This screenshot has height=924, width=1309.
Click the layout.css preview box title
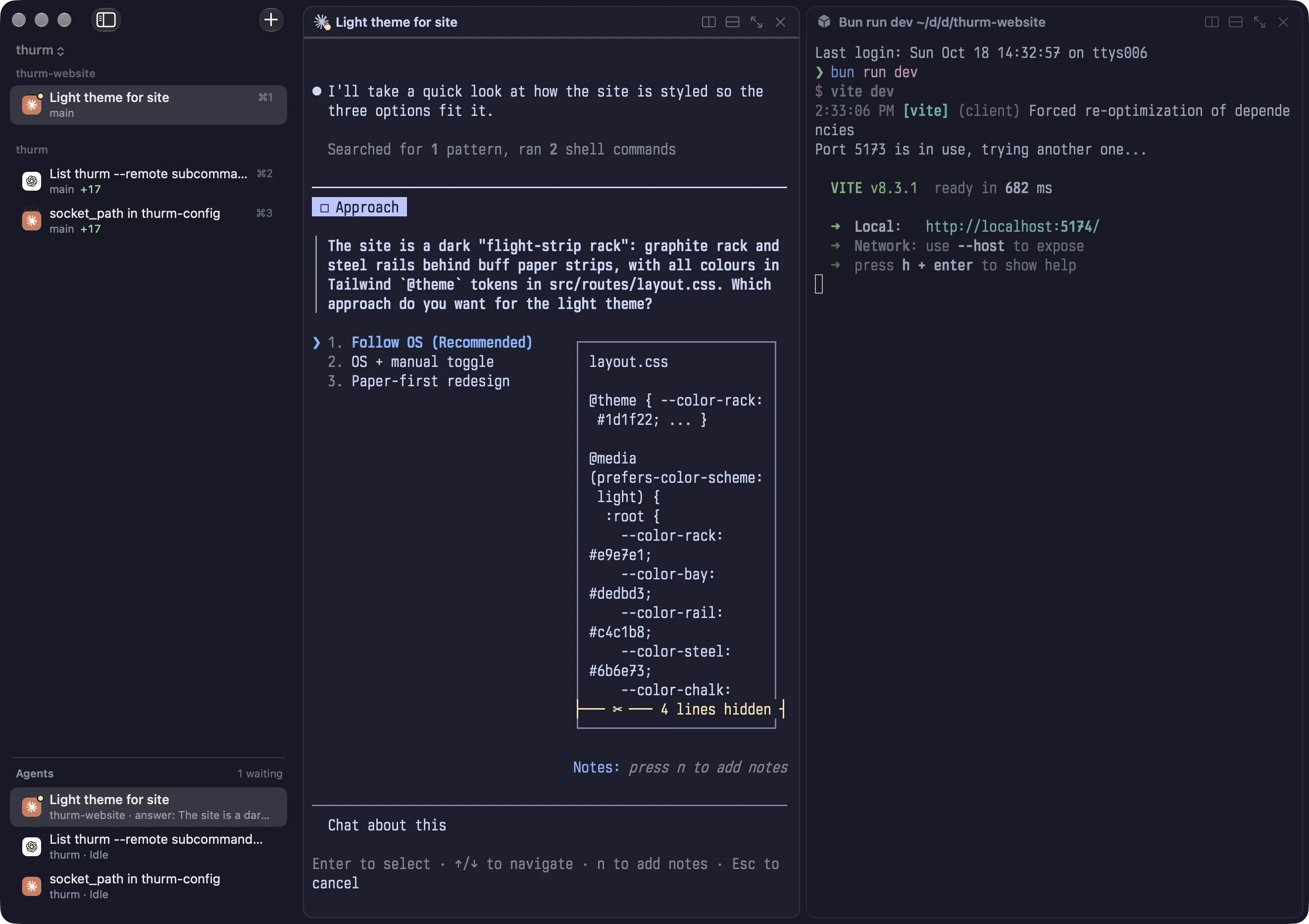[x=628, y=361]
